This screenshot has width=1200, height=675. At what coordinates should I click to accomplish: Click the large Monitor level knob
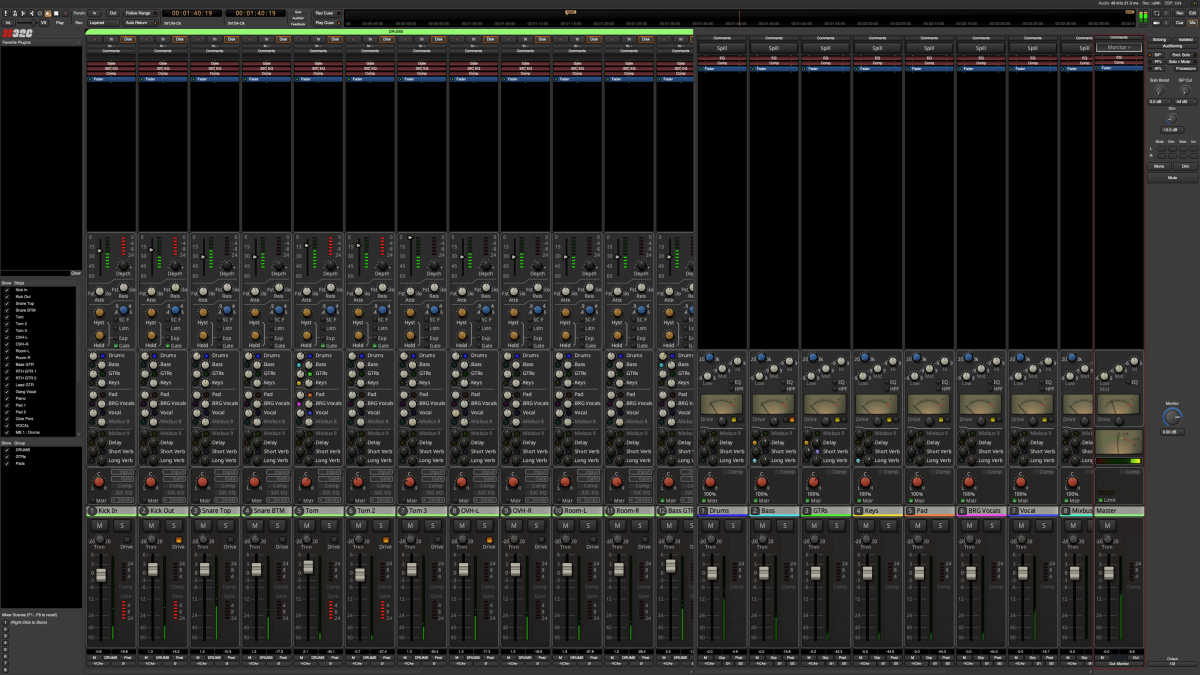point(1172,417)
